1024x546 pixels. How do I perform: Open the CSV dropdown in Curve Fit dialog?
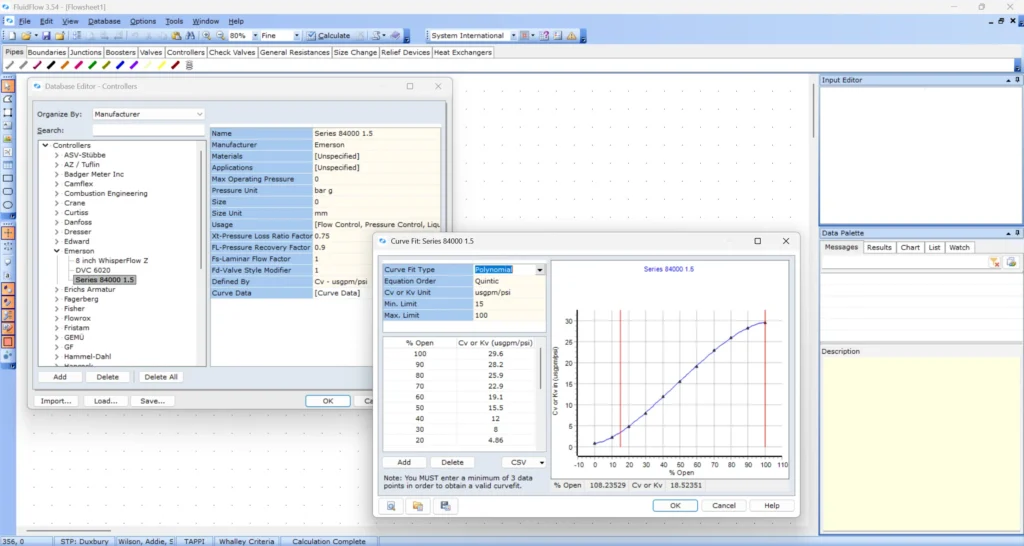click(x=541, y=462)
